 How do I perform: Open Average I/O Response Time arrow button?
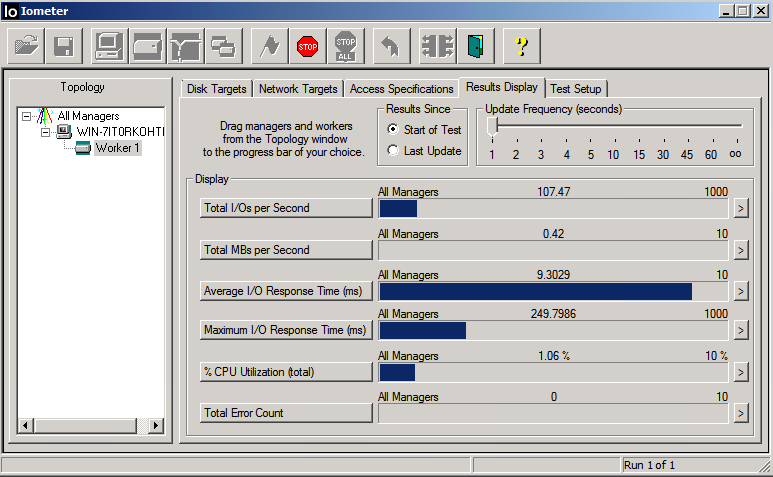[740, 291]
